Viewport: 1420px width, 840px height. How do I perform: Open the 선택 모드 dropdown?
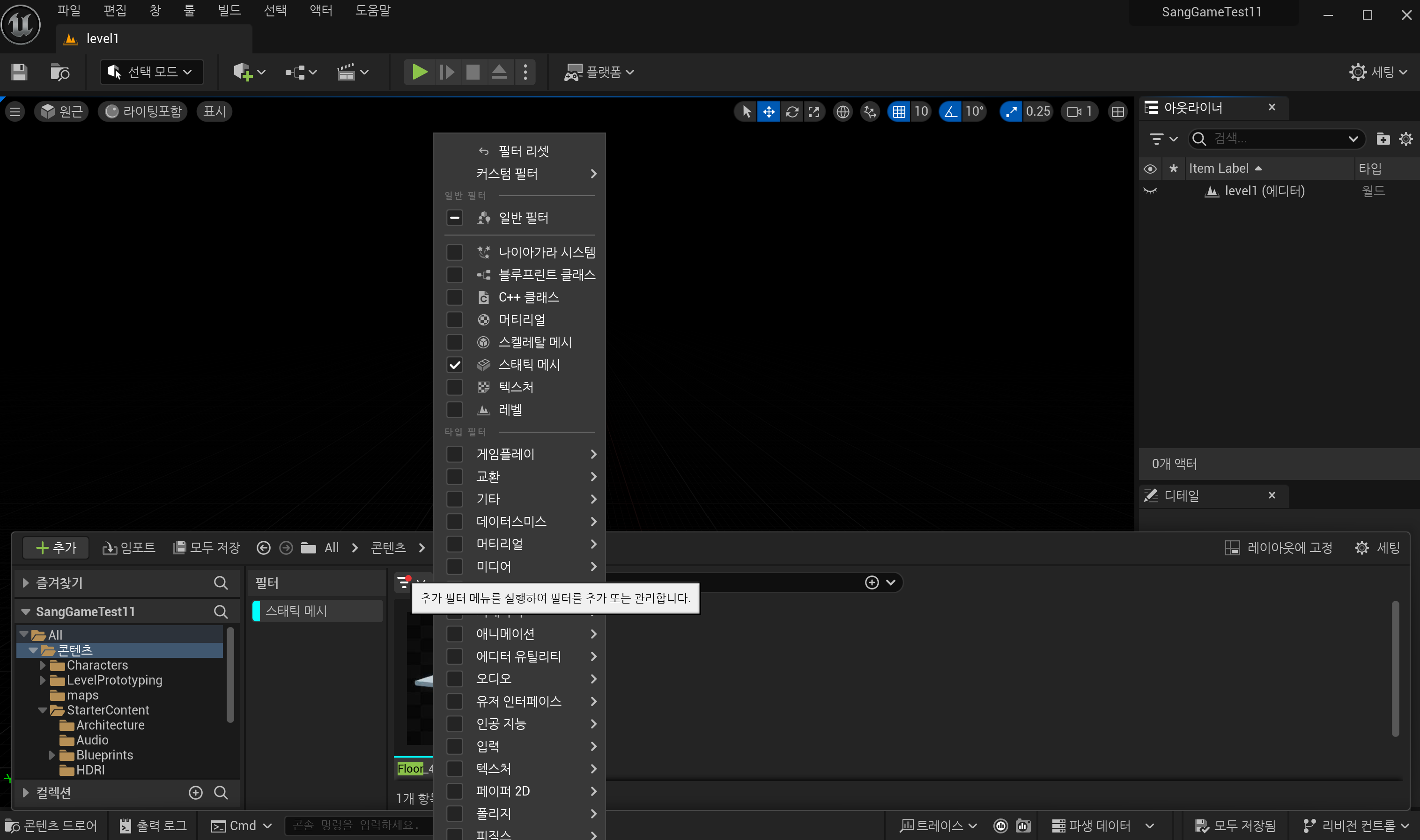[x=151, y=72]
